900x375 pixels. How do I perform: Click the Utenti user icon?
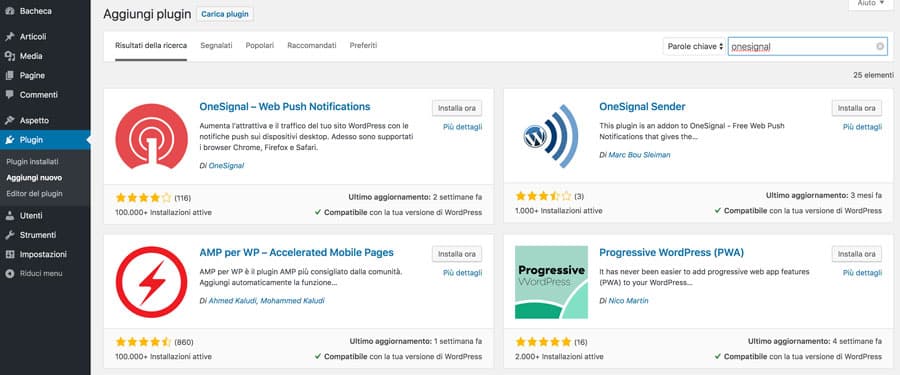coord(9,215)
